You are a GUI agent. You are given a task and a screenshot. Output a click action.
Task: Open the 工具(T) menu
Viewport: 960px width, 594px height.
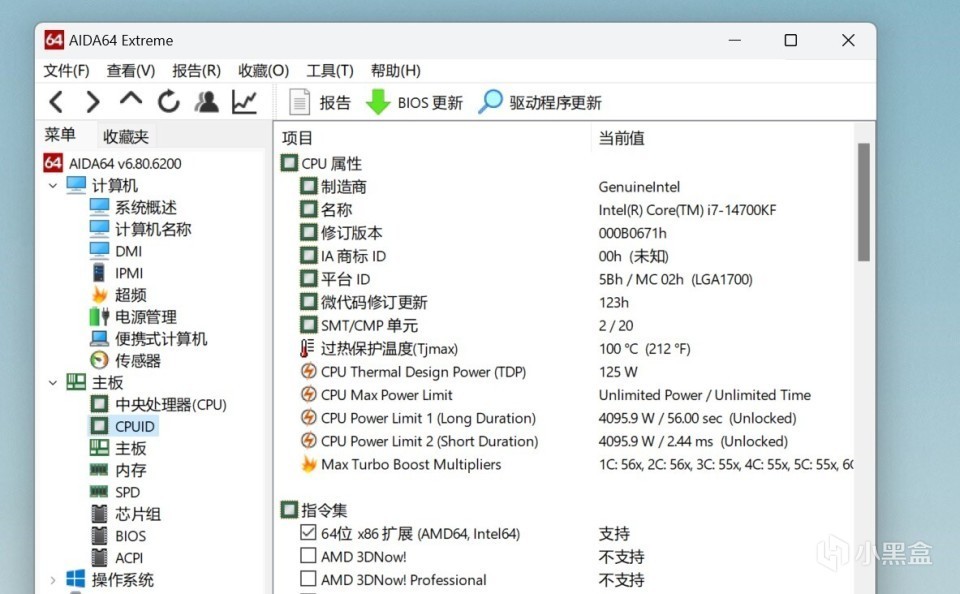(329, 71)
